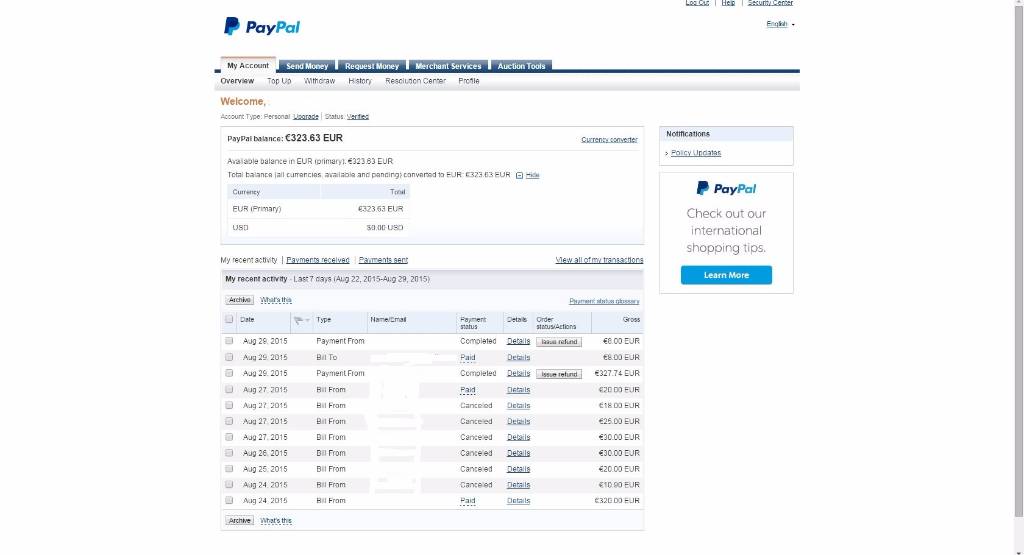Show Payments sent activity
The image size is (1024, 555).
click(x=383, y=260)
